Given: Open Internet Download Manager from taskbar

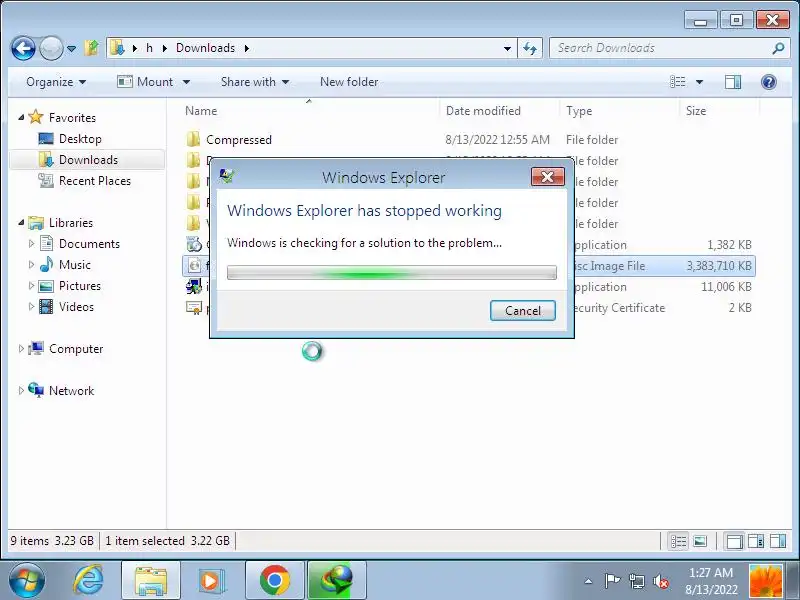Looking at the screenshot, I should (x=337, y=580).
